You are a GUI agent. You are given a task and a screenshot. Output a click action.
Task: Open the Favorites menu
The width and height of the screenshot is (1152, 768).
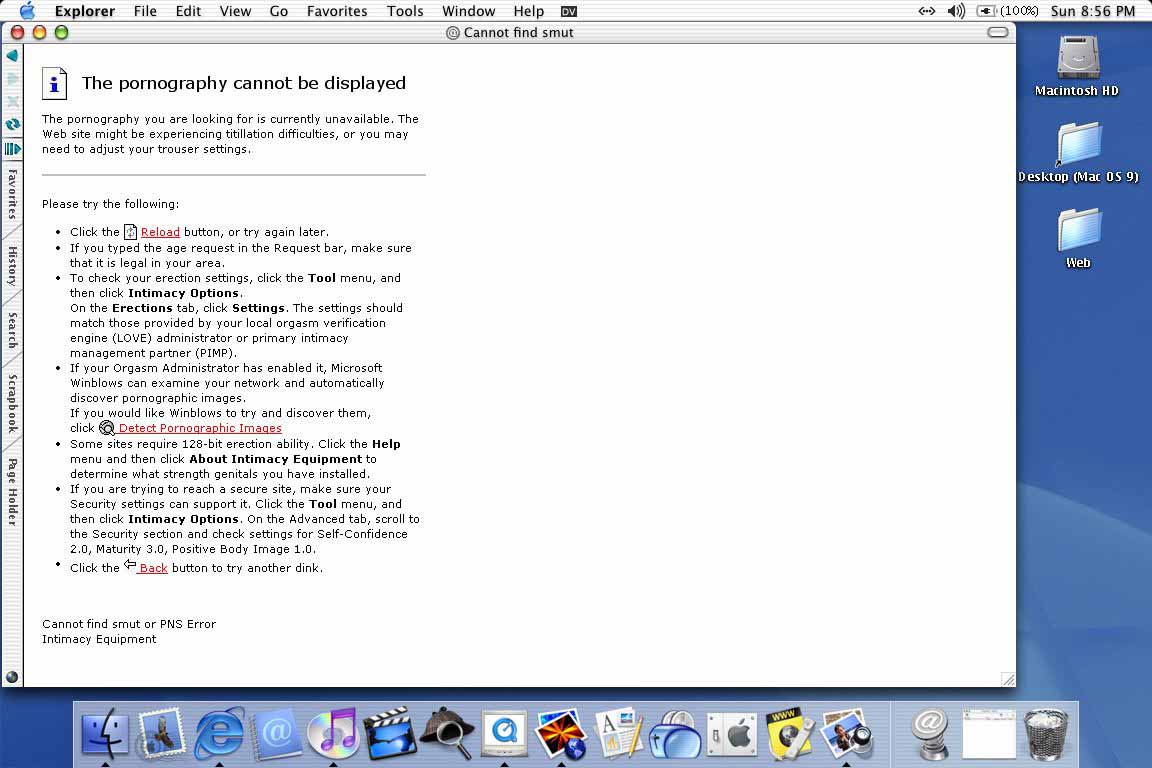click(x=336, y=11)
